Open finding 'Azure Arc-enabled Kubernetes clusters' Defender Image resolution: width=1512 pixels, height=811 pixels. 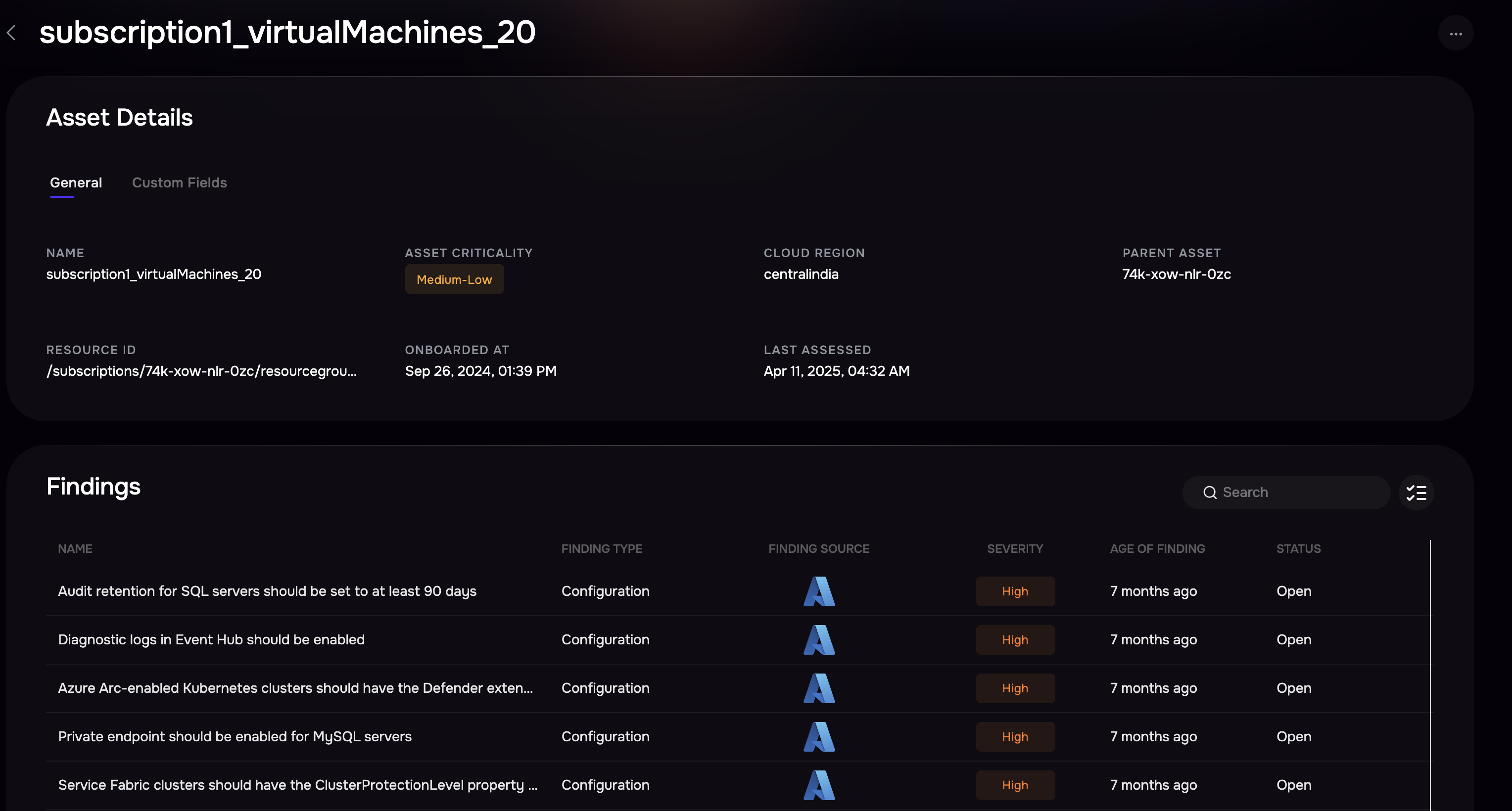295,688
